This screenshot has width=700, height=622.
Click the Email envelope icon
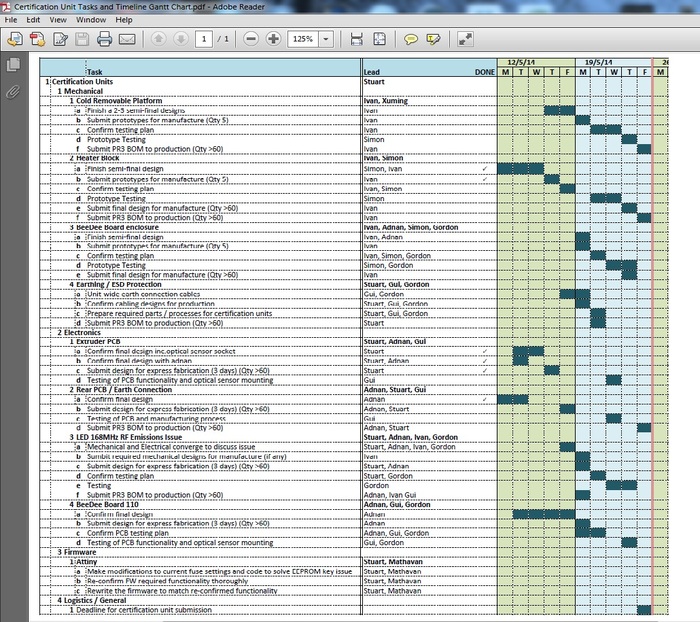click(x=127, y=39)
